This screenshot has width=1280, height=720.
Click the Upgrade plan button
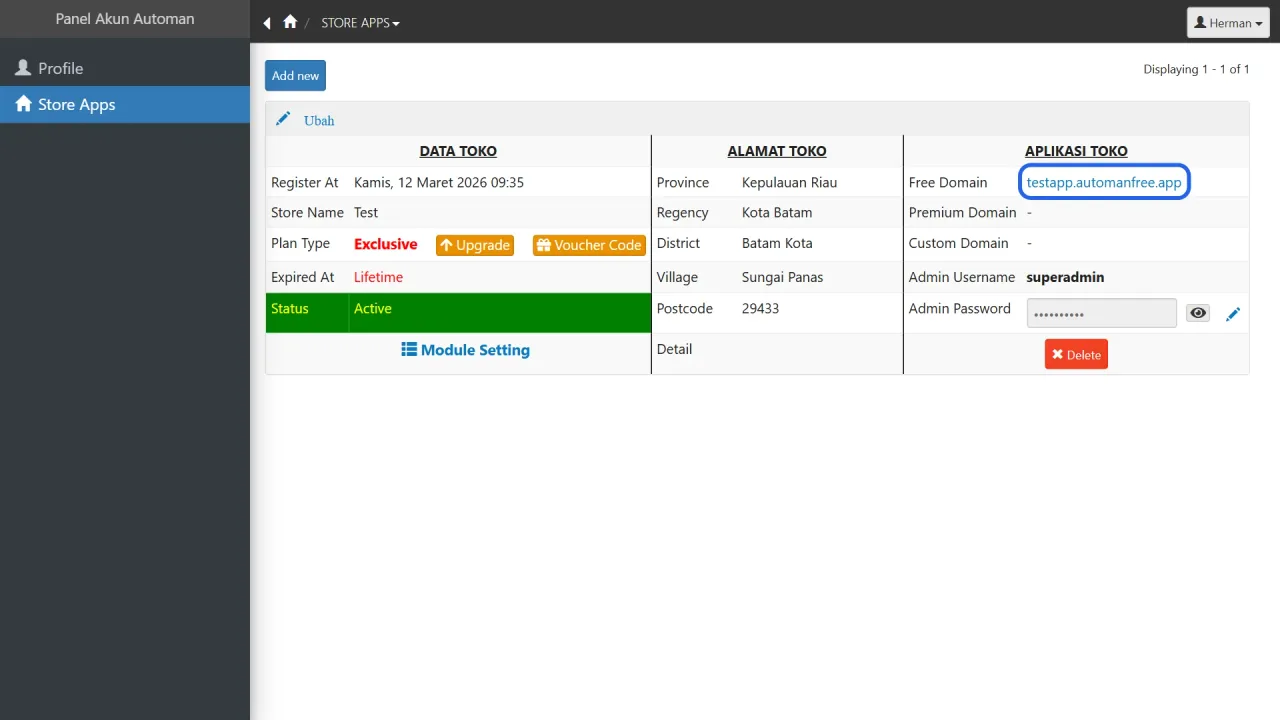(x=475, y=245)
